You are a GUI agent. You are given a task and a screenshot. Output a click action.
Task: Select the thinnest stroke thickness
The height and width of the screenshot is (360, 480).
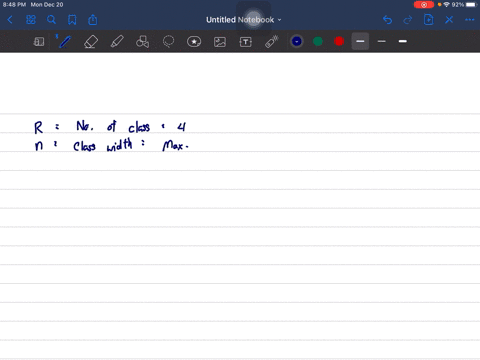pos(382,41)
